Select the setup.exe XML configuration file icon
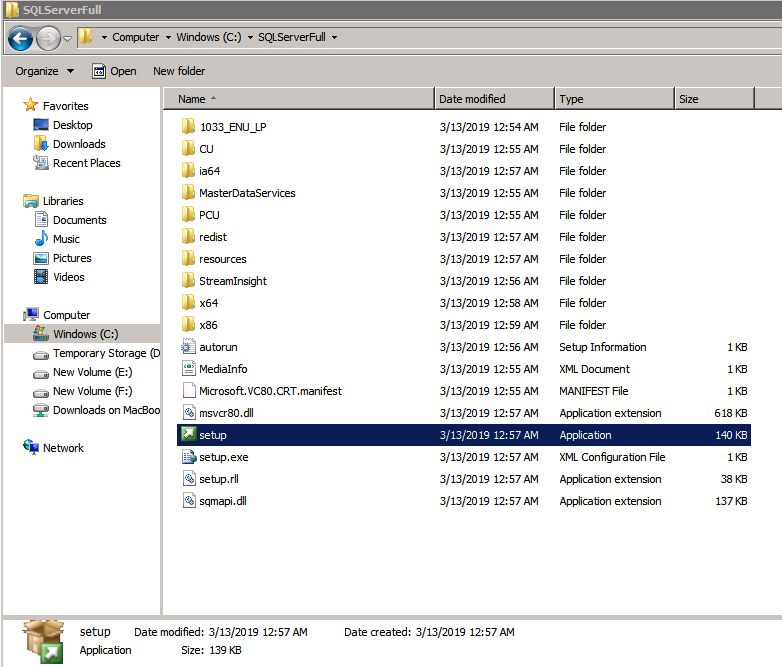 click(x=188, y=456)
